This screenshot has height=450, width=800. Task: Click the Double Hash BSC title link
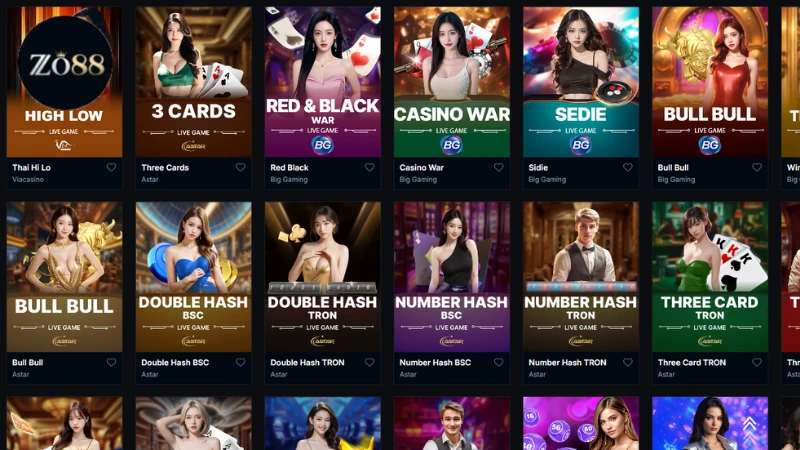175,362
